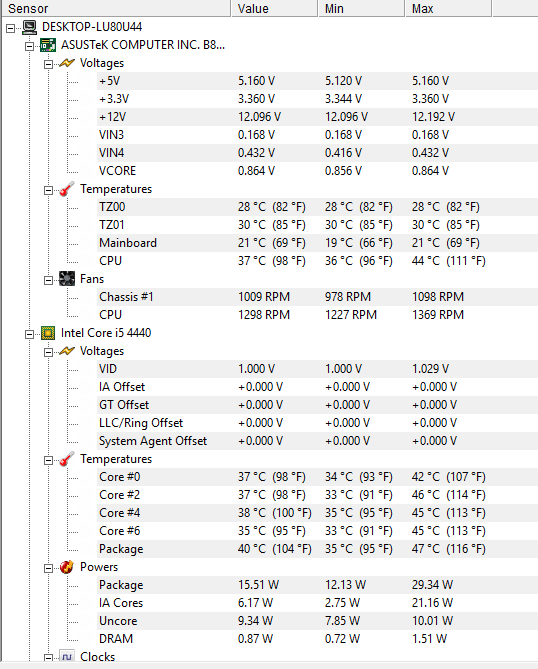Collapse the Intel Core i5 4440 node
538x669 pixels.
(29, 334)
